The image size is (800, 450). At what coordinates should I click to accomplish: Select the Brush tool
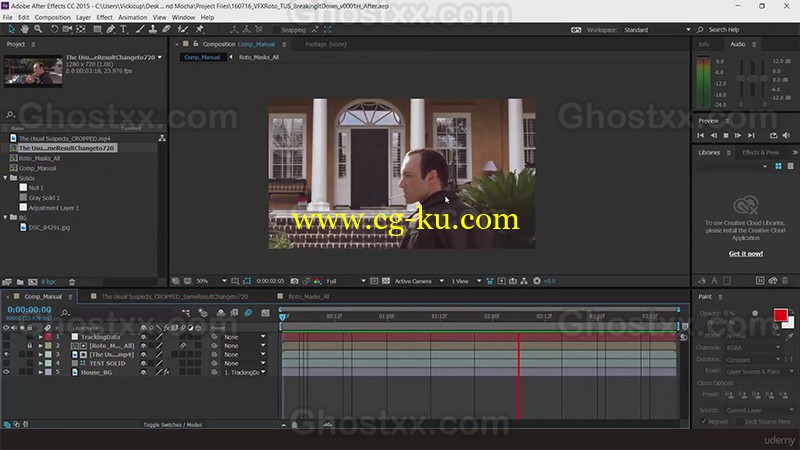click(x=140, y=30)
